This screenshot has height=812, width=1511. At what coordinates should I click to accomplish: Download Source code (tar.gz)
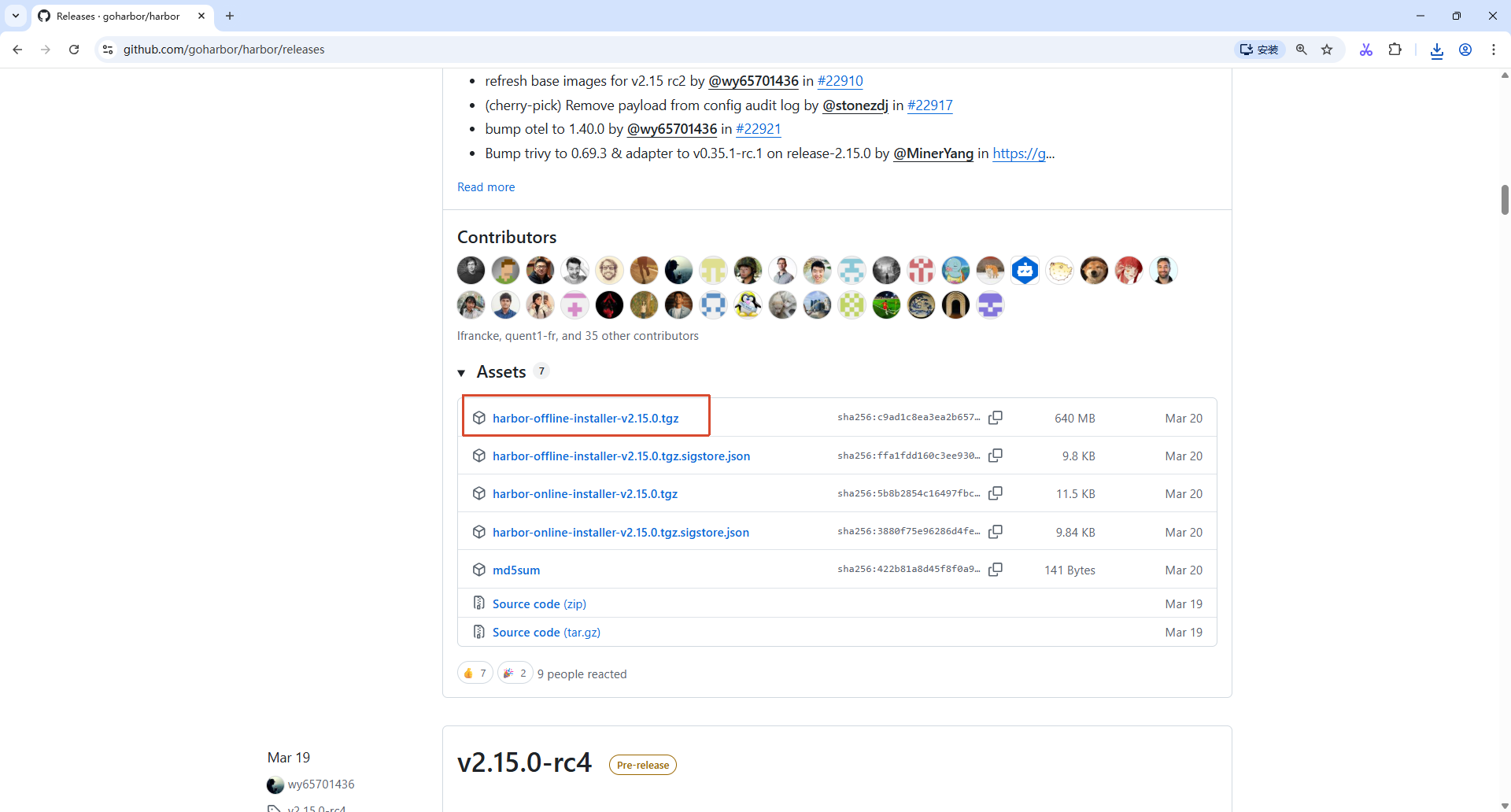[x=546, y=633]
